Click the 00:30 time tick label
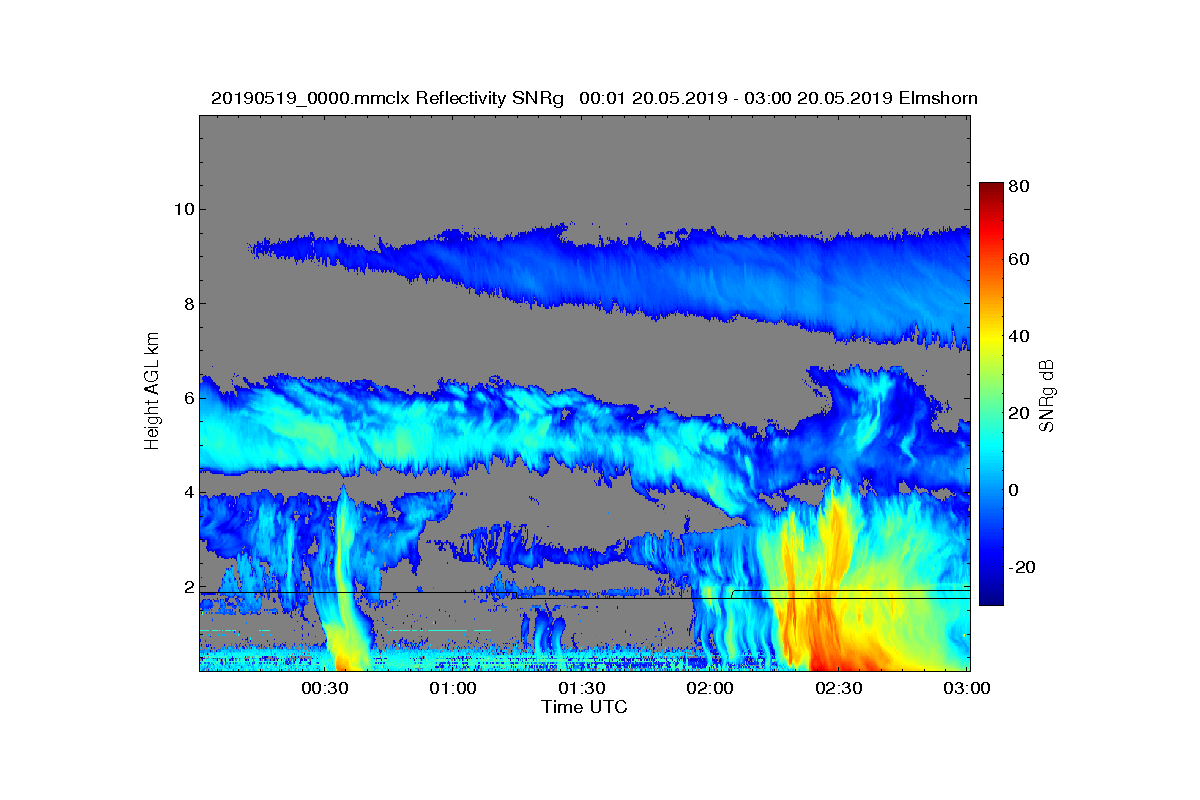The height and width of the screenshot is (800, 1200). [x=324, y=689]
